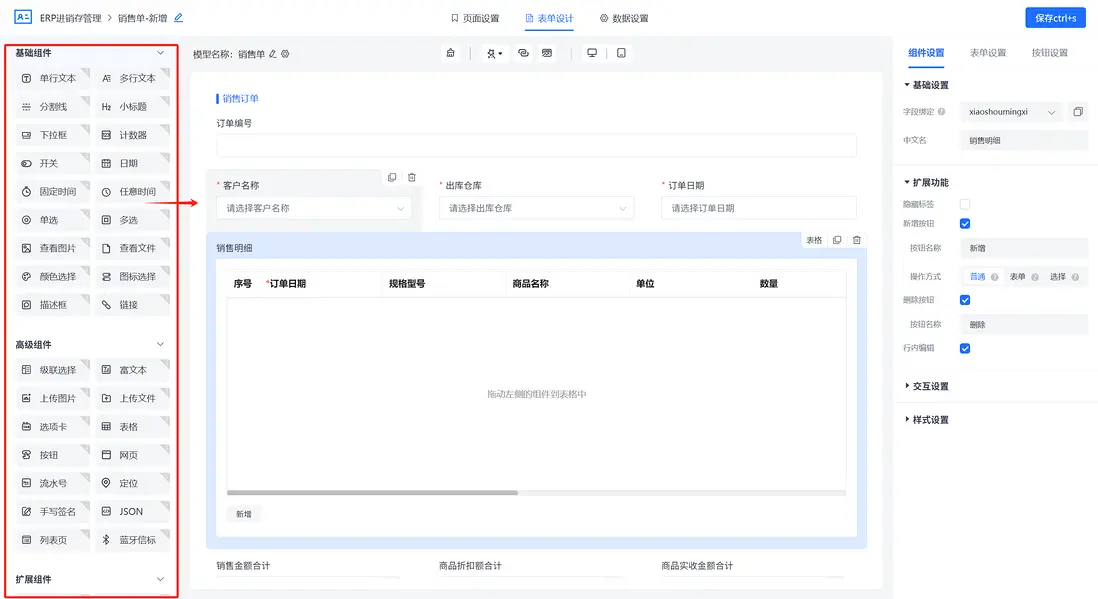Click the 新增 button below the detail table
The image size is (1098, 599).
244,512
